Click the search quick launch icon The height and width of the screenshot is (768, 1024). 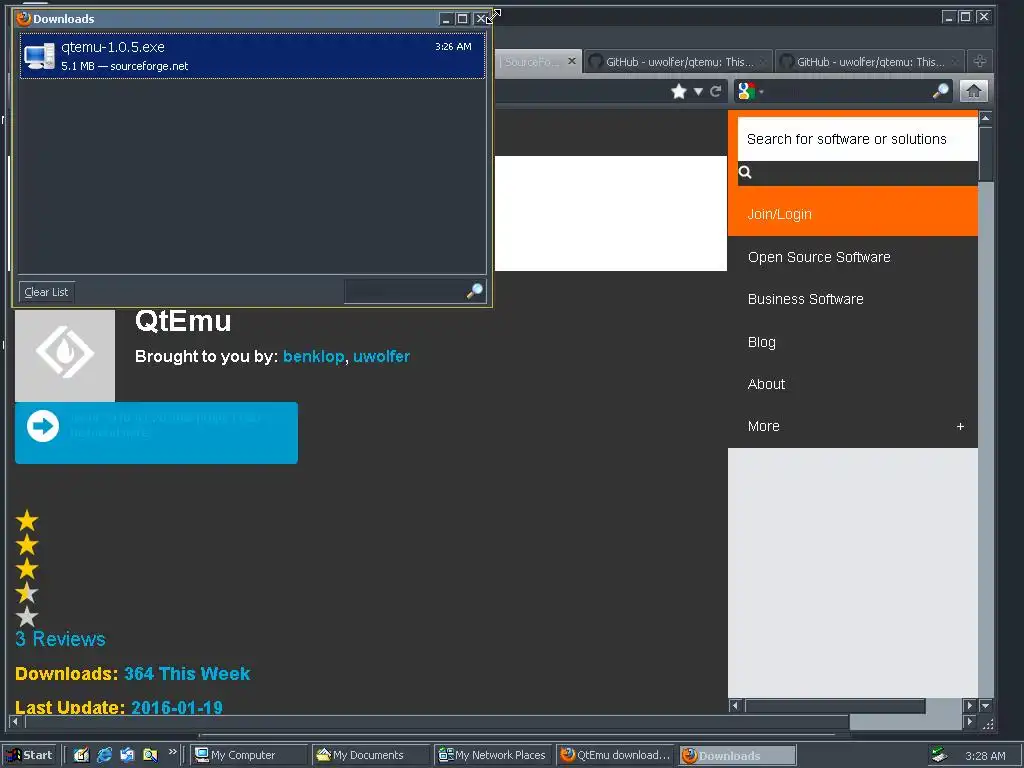[x=150, y=755]
